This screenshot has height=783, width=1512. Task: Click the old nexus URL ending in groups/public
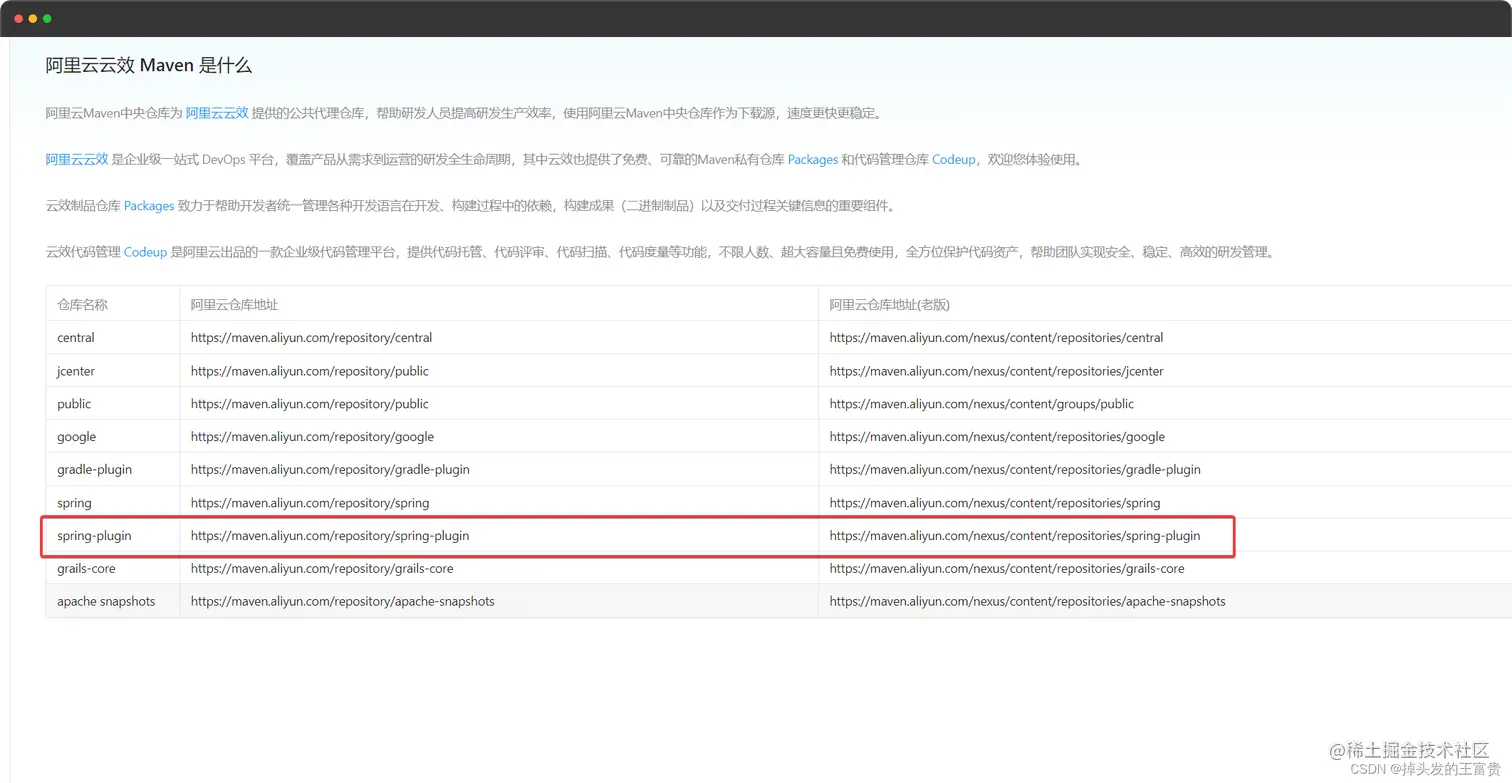pos(982,404)
